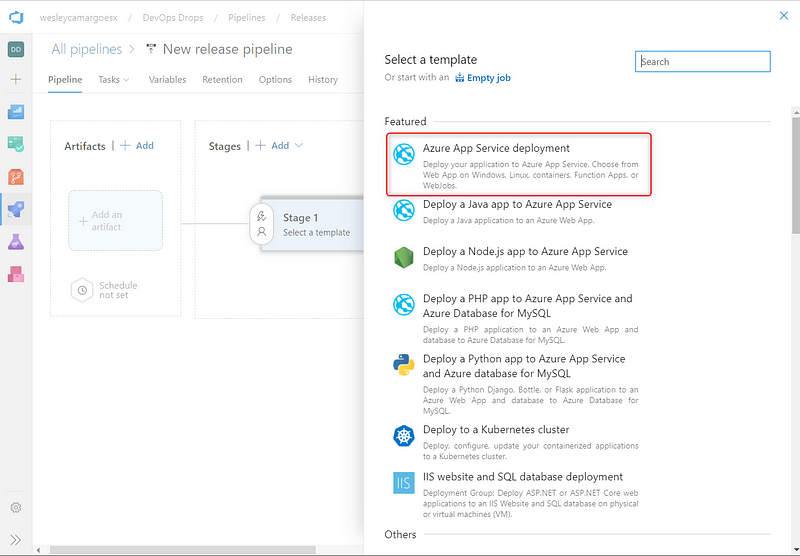Open Pipelines rocket icon in sidebar

click(16, 209)
